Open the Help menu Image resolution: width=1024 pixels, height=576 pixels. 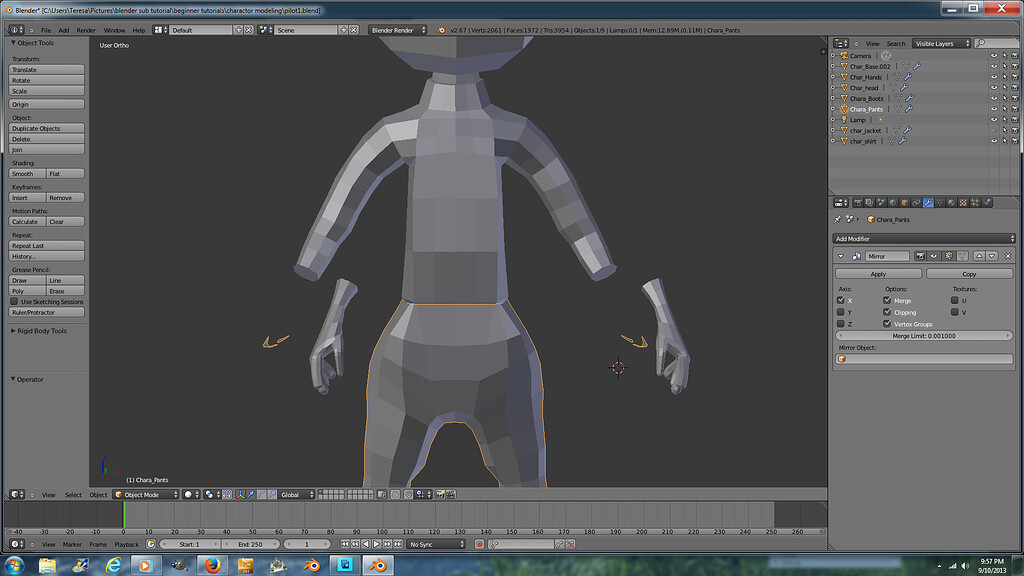[x=139, y=30]
